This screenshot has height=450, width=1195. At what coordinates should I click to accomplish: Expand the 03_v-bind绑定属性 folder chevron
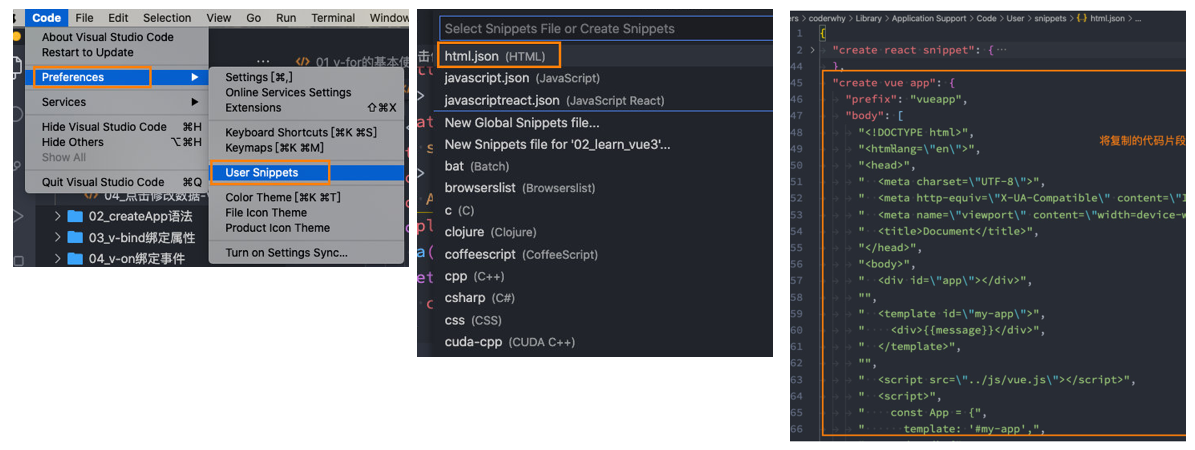pyautogui.click(x=57, y=238)
